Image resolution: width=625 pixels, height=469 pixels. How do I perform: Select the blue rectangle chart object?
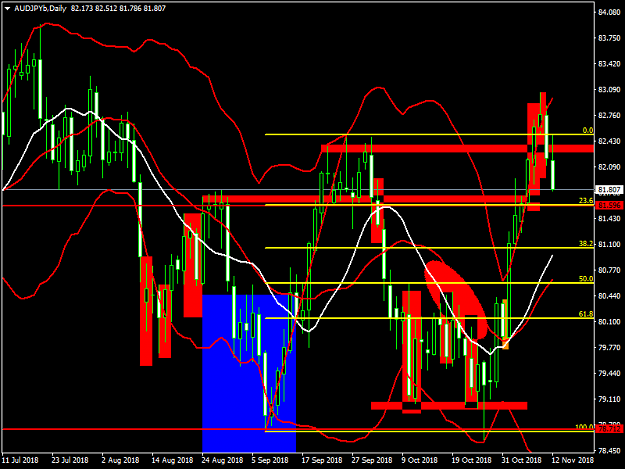[x=249, y=373]
